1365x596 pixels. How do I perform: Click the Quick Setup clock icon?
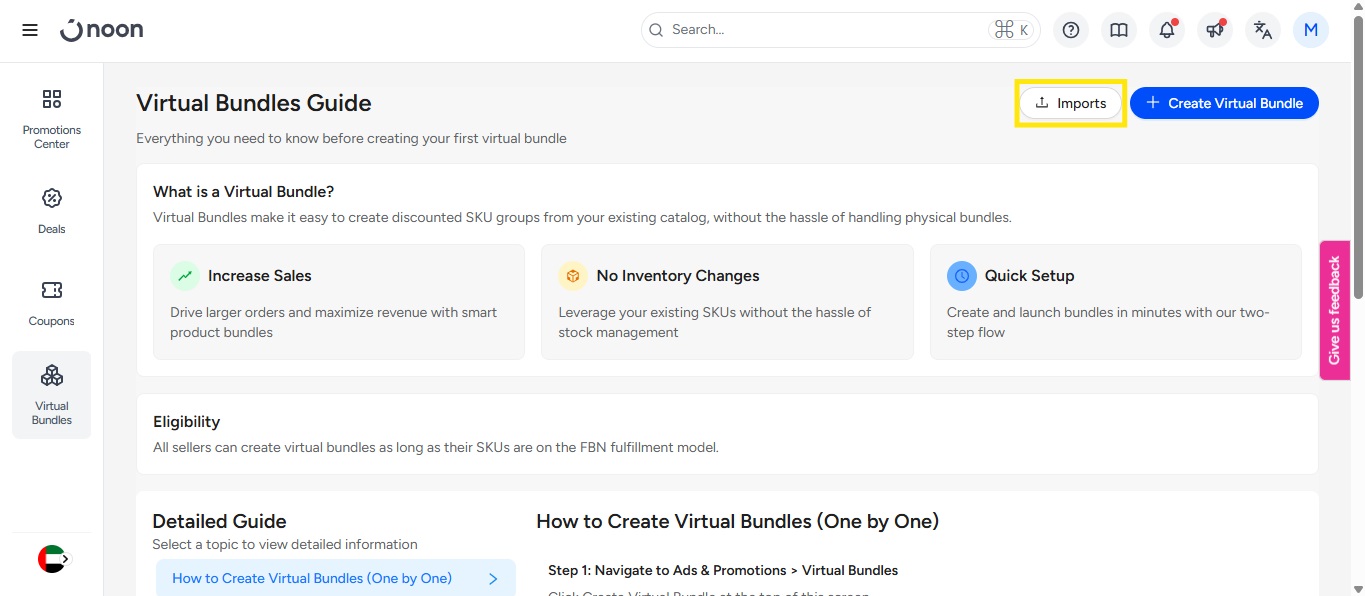pyautogui.click(x=962, y=276)
